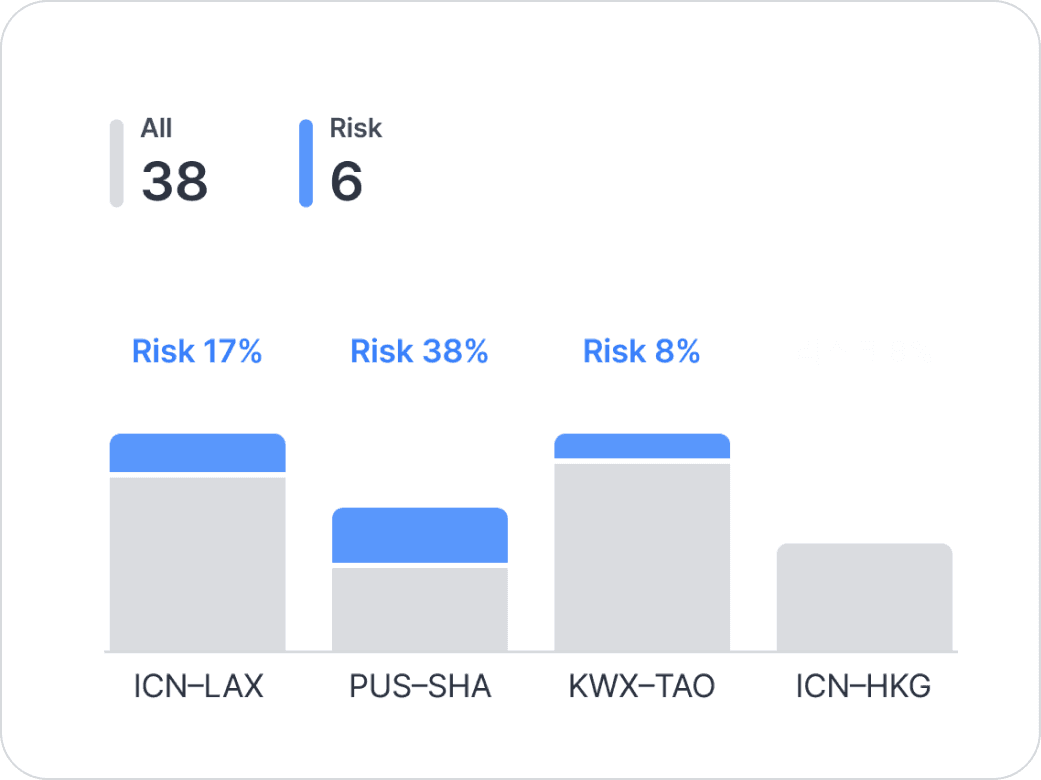Click the Risk 38% label

[x=419, y=352]
